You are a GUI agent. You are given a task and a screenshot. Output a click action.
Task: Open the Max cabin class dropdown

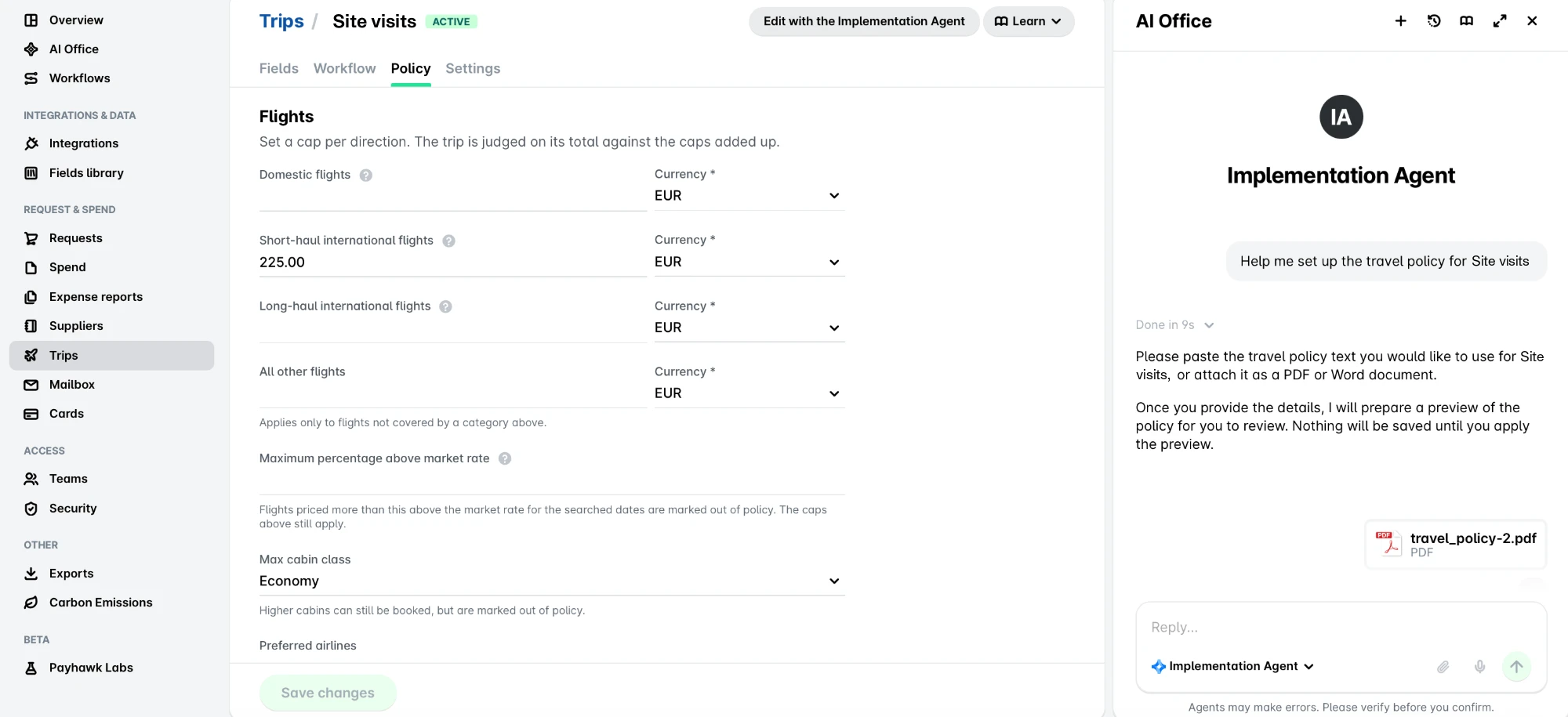[552, 581]
